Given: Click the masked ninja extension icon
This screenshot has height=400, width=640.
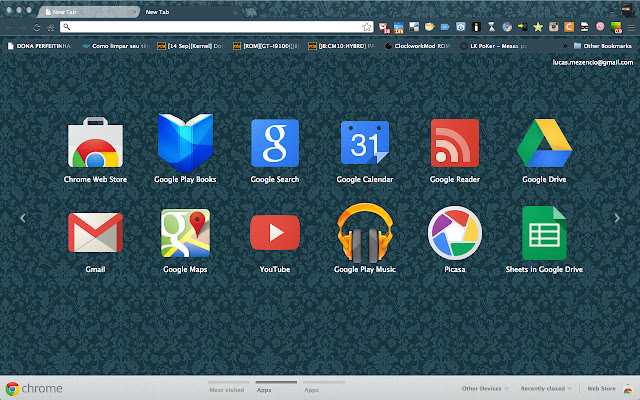Looking at the screenshot, I should tap(584, 27).
